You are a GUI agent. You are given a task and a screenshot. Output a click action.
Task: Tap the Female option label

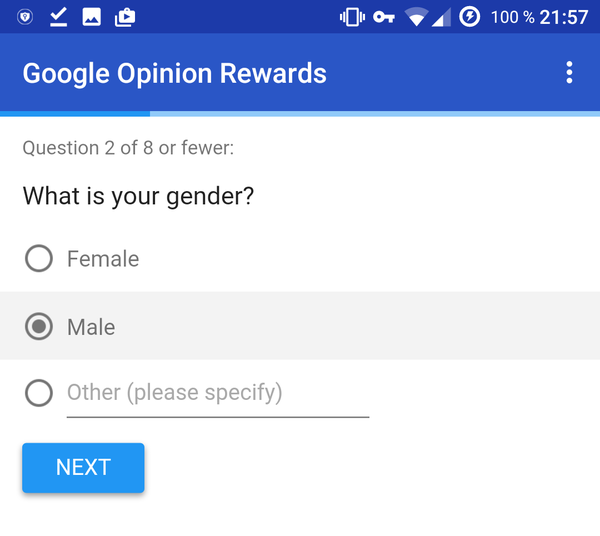coord(103,259)
